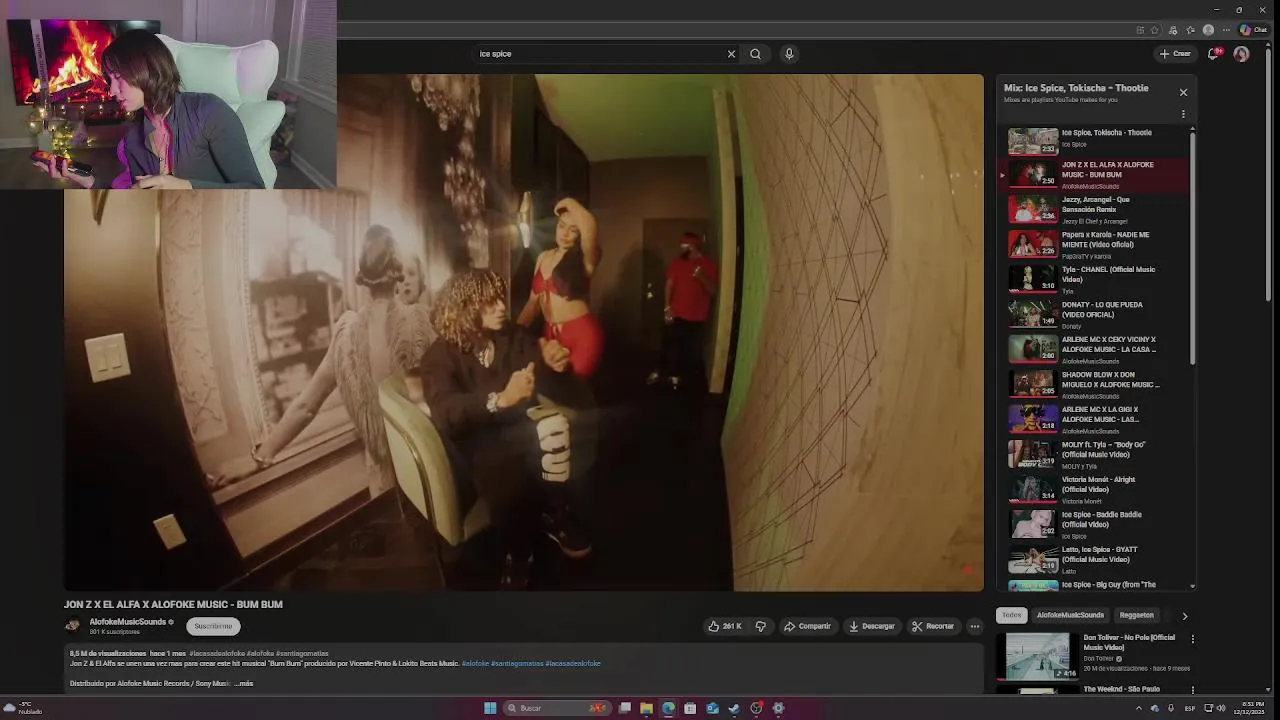The width and height of the screenshot is (1280, 720).
Task: Open more actions next to Recortar
Action: tap(975, 626)
